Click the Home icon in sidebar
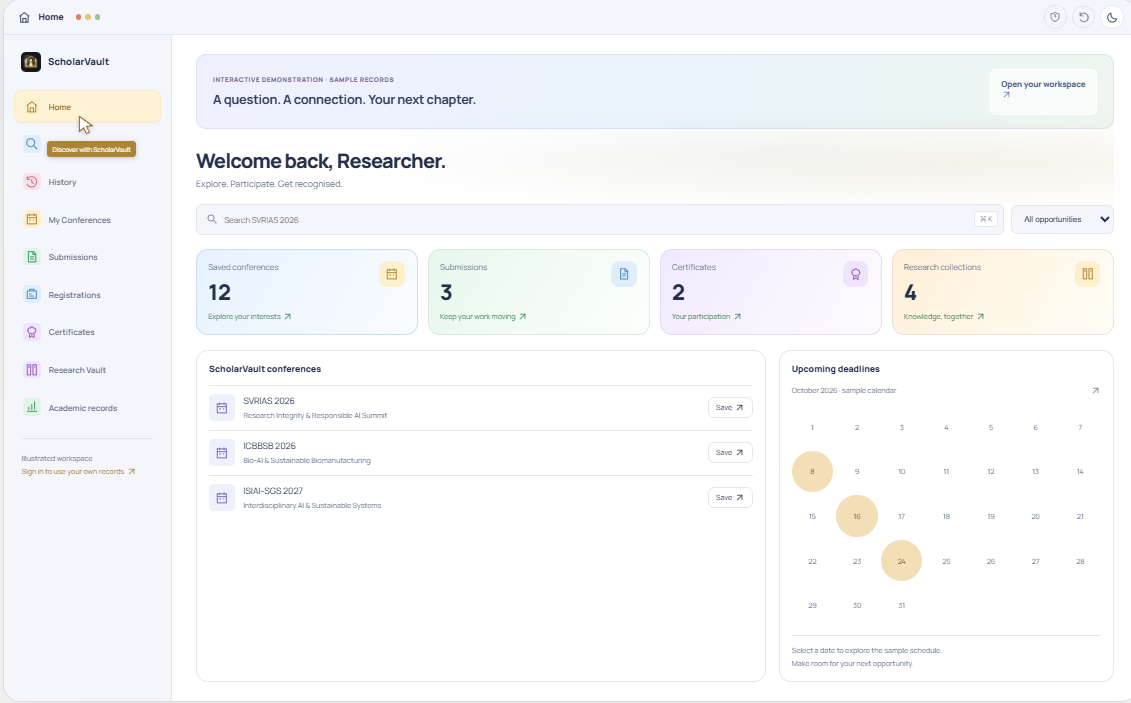 pos(32,107)
